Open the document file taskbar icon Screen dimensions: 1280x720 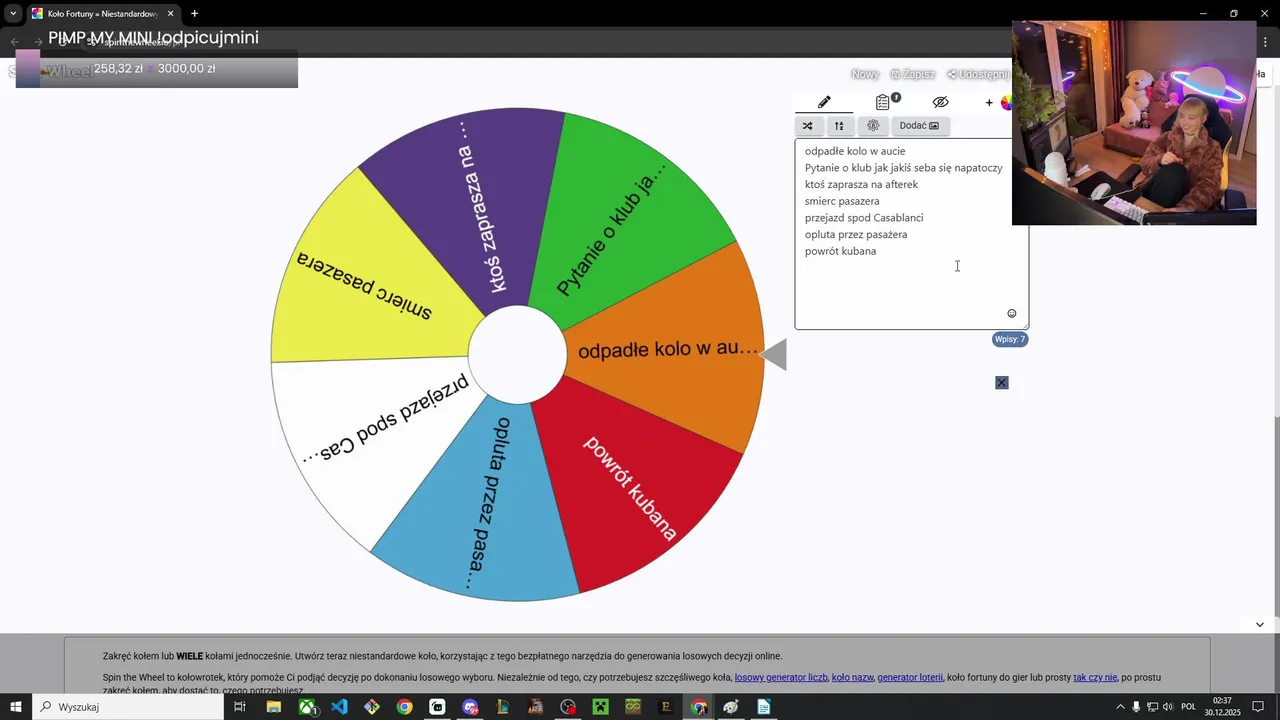tap(764, 707)
